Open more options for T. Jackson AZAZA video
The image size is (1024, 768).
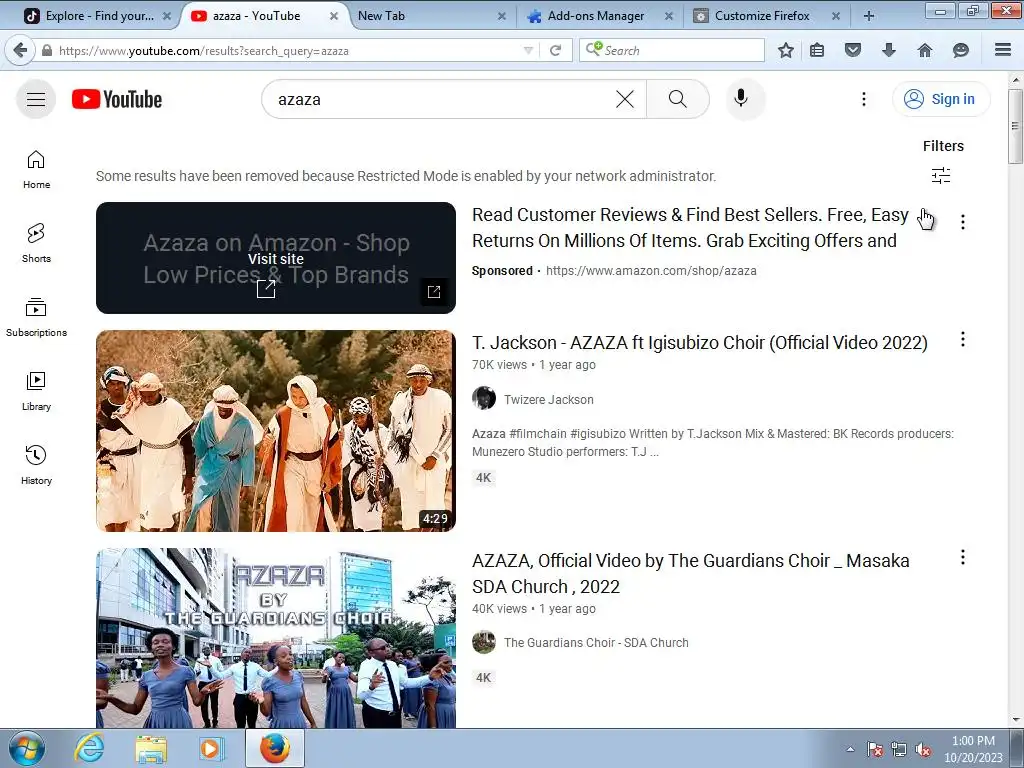click(x=963, y=339)
